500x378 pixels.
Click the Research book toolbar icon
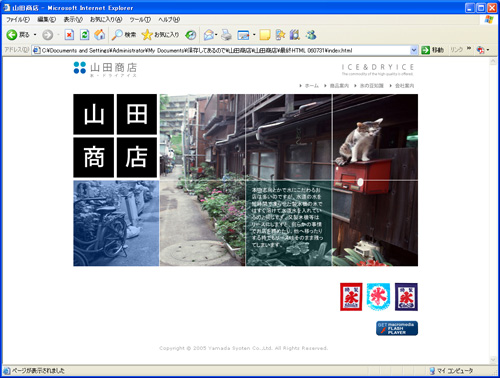tap(295, 35)
